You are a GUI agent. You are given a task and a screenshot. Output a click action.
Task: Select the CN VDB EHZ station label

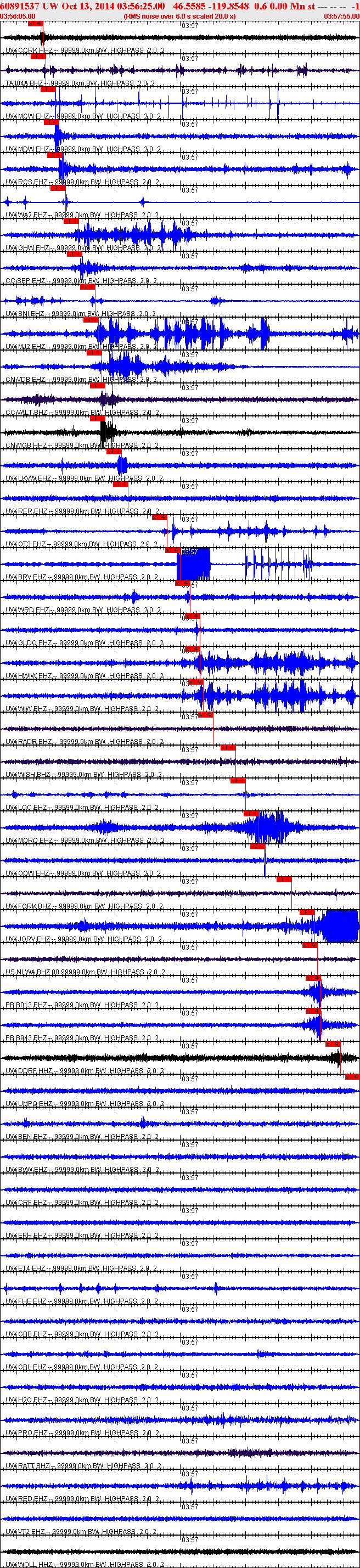(x=81, y=379)
